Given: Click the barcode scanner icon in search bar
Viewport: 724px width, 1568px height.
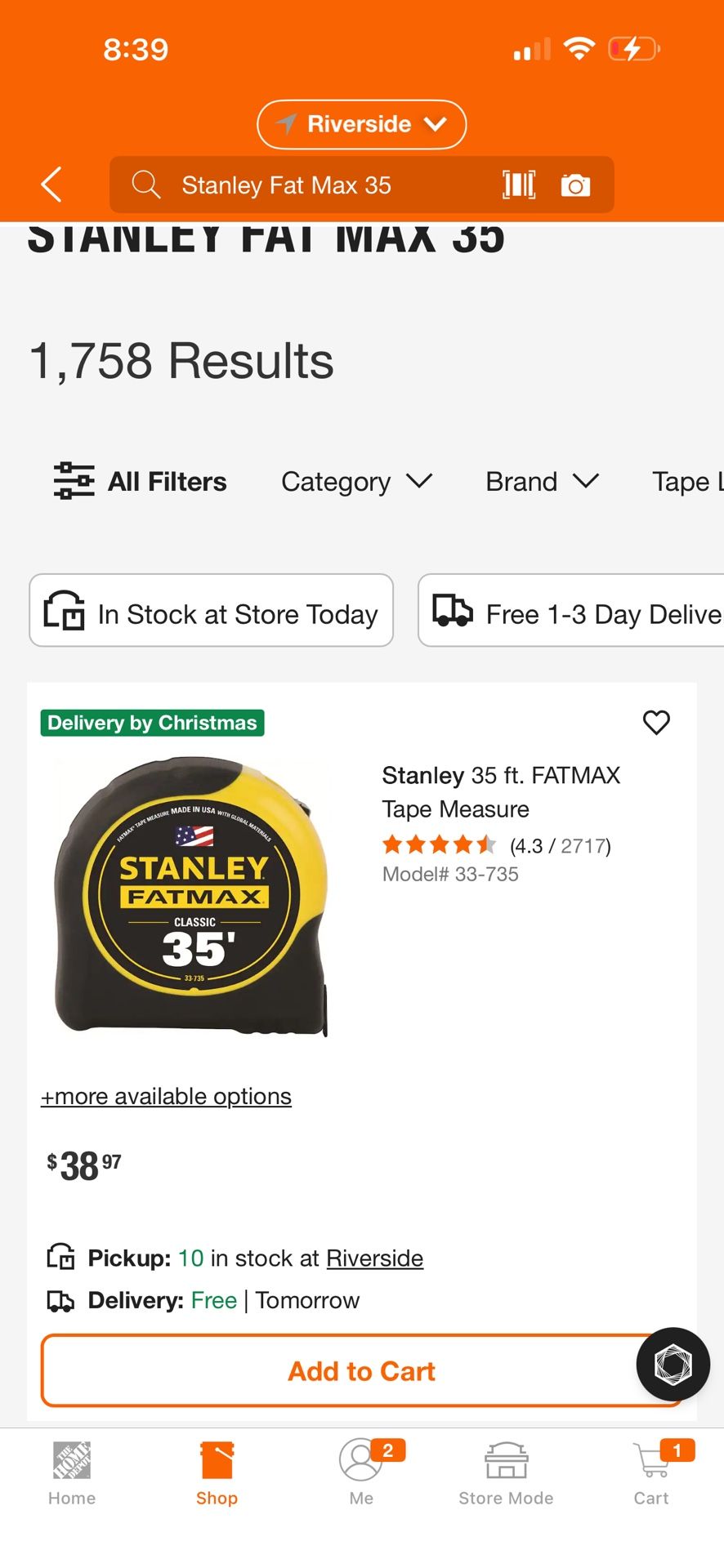Looking at the screenshot, I should pos(520,185).
